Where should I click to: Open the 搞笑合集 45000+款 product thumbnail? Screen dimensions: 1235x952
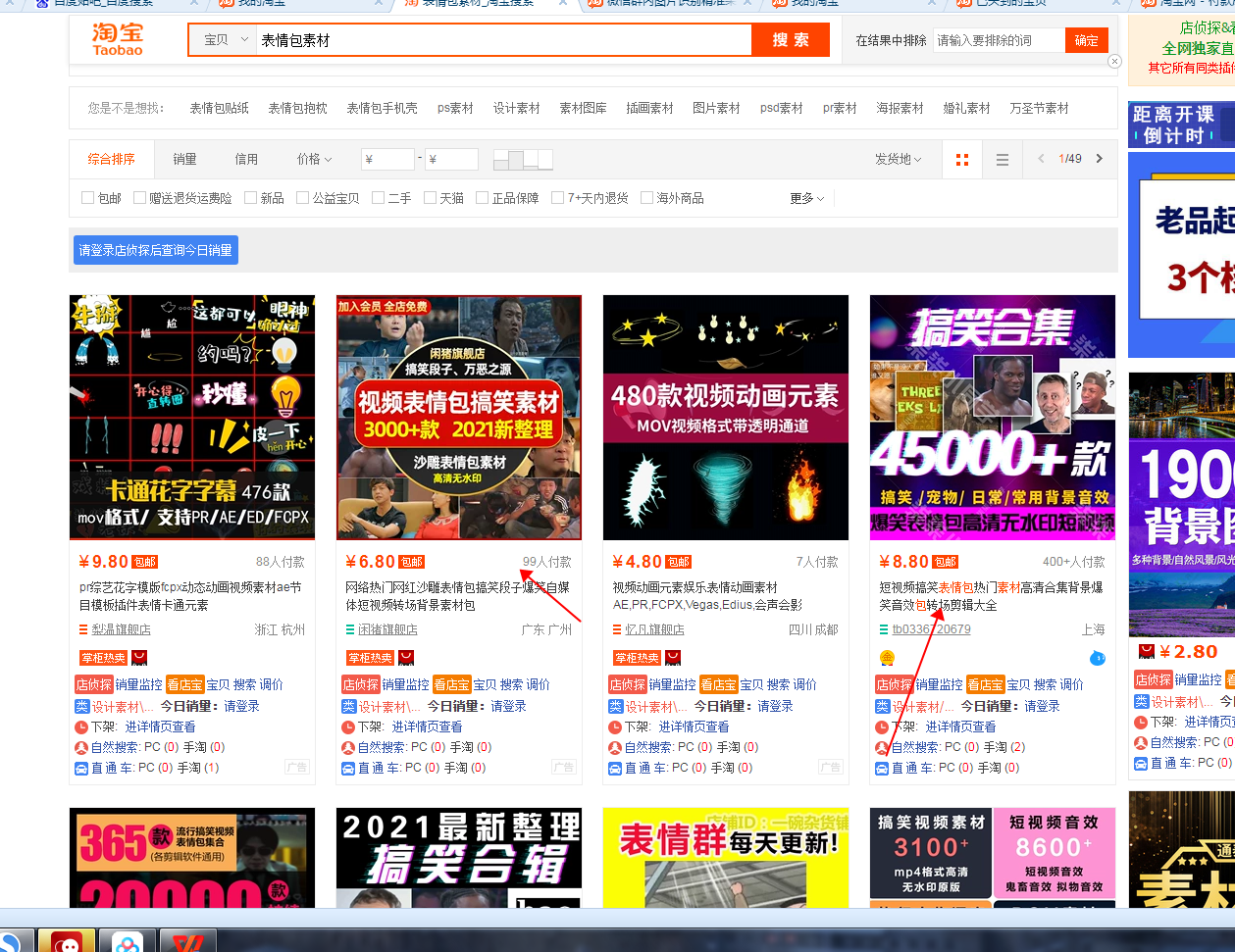point(993,417)
